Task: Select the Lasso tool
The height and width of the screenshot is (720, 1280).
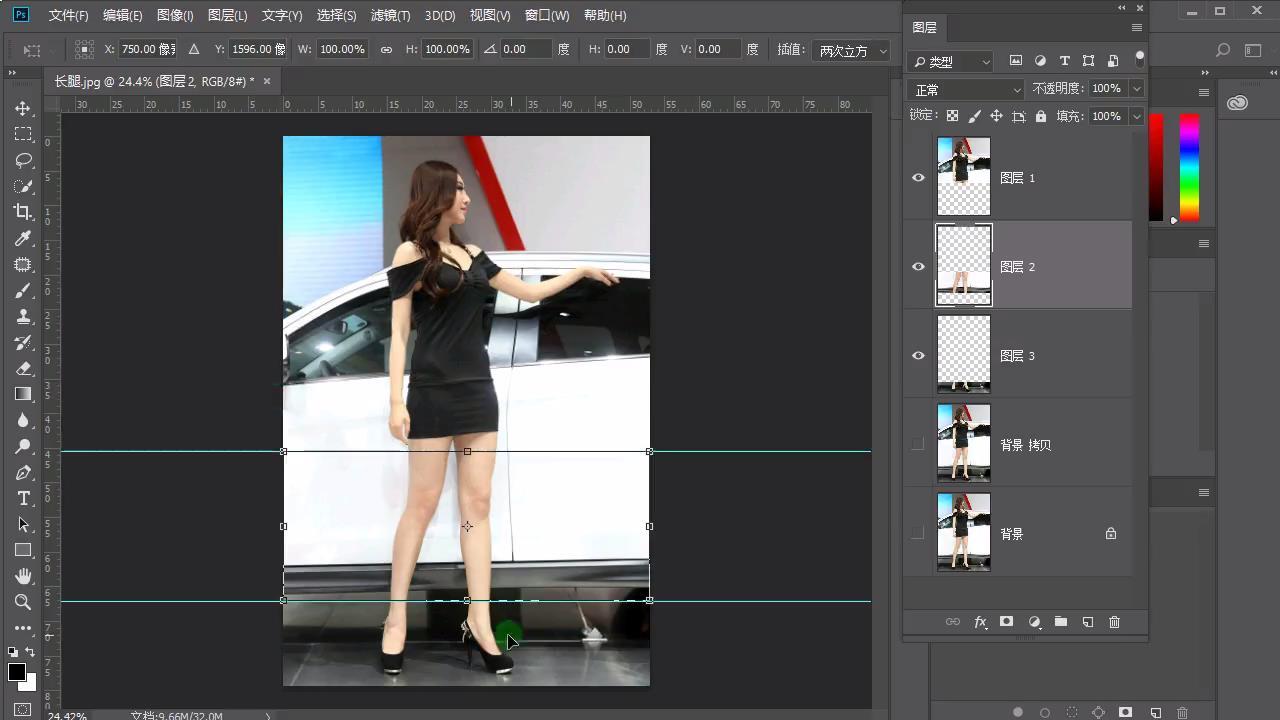Action: click(23, 160)
